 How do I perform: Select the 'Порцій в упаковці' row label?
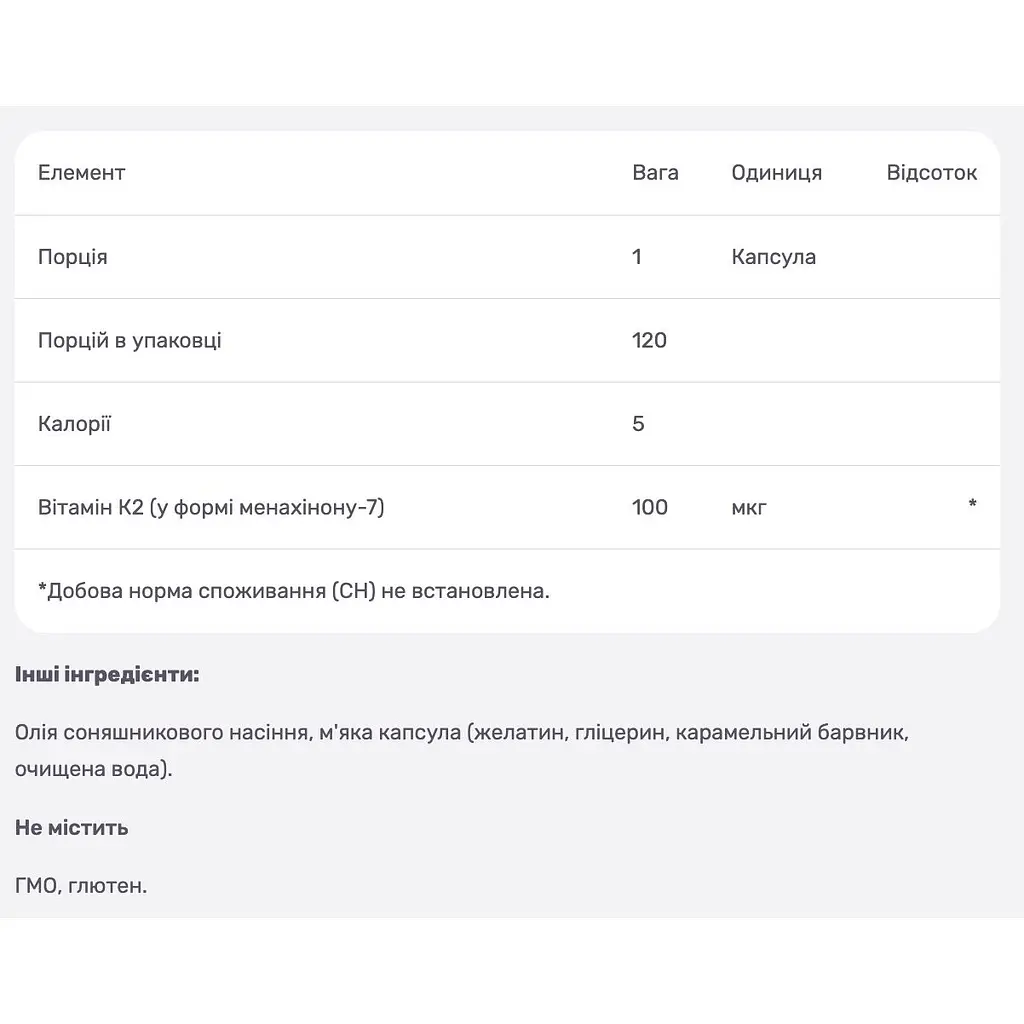pos(129,340)
